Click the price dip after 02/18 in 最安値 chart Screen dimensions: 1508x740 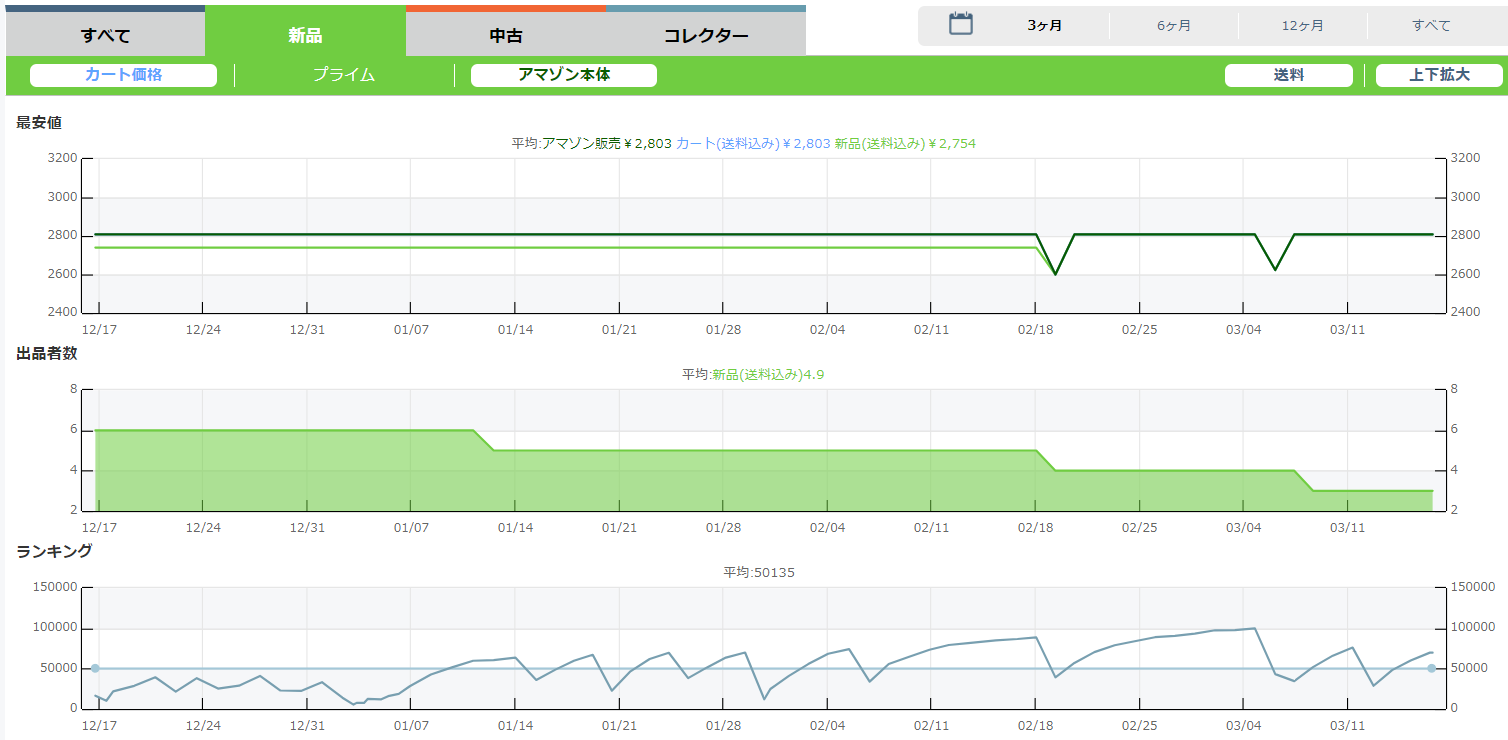coord(1055,273)
